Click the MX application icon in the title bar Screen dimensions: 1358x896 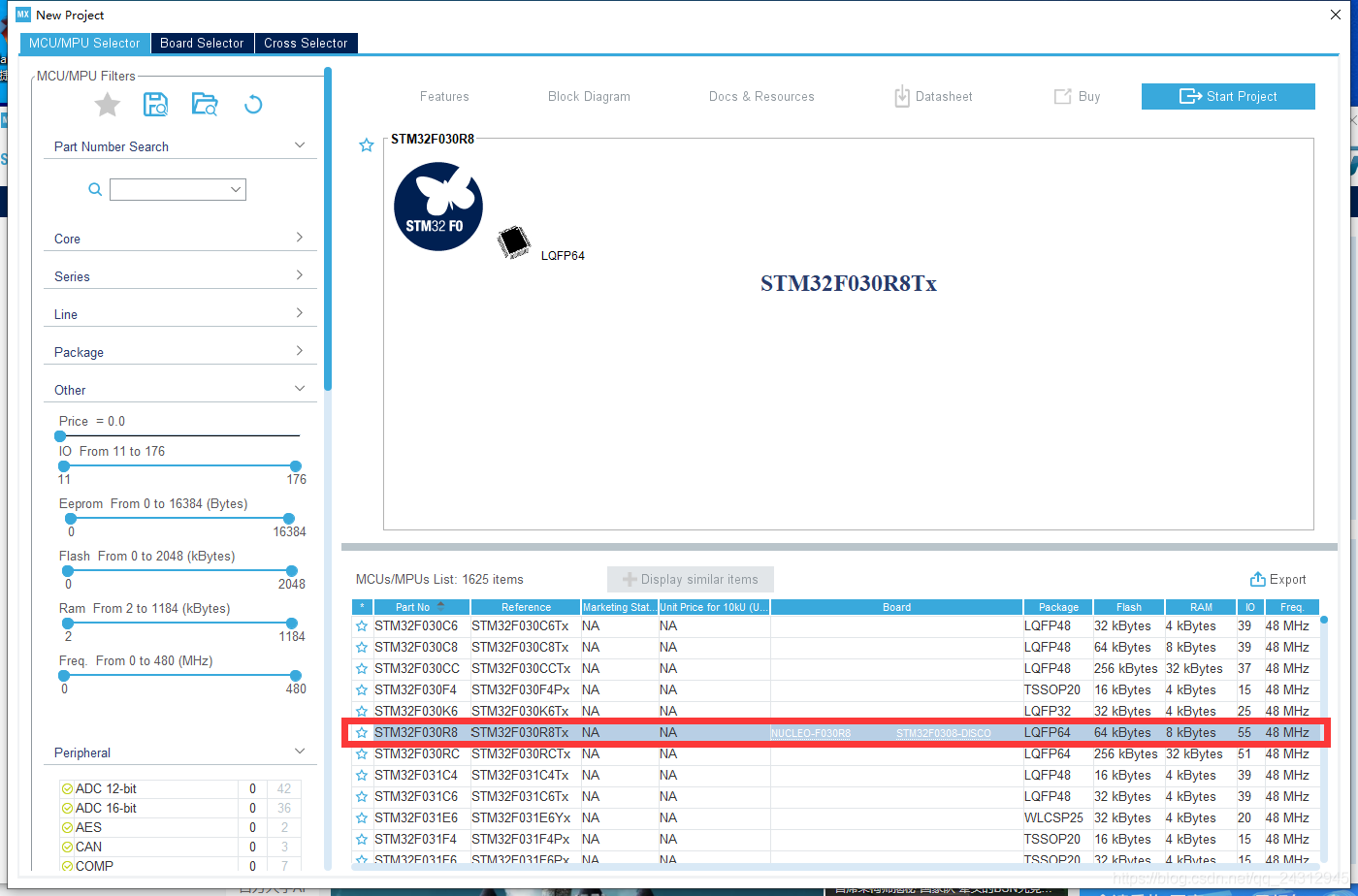(x=23, y=15)
